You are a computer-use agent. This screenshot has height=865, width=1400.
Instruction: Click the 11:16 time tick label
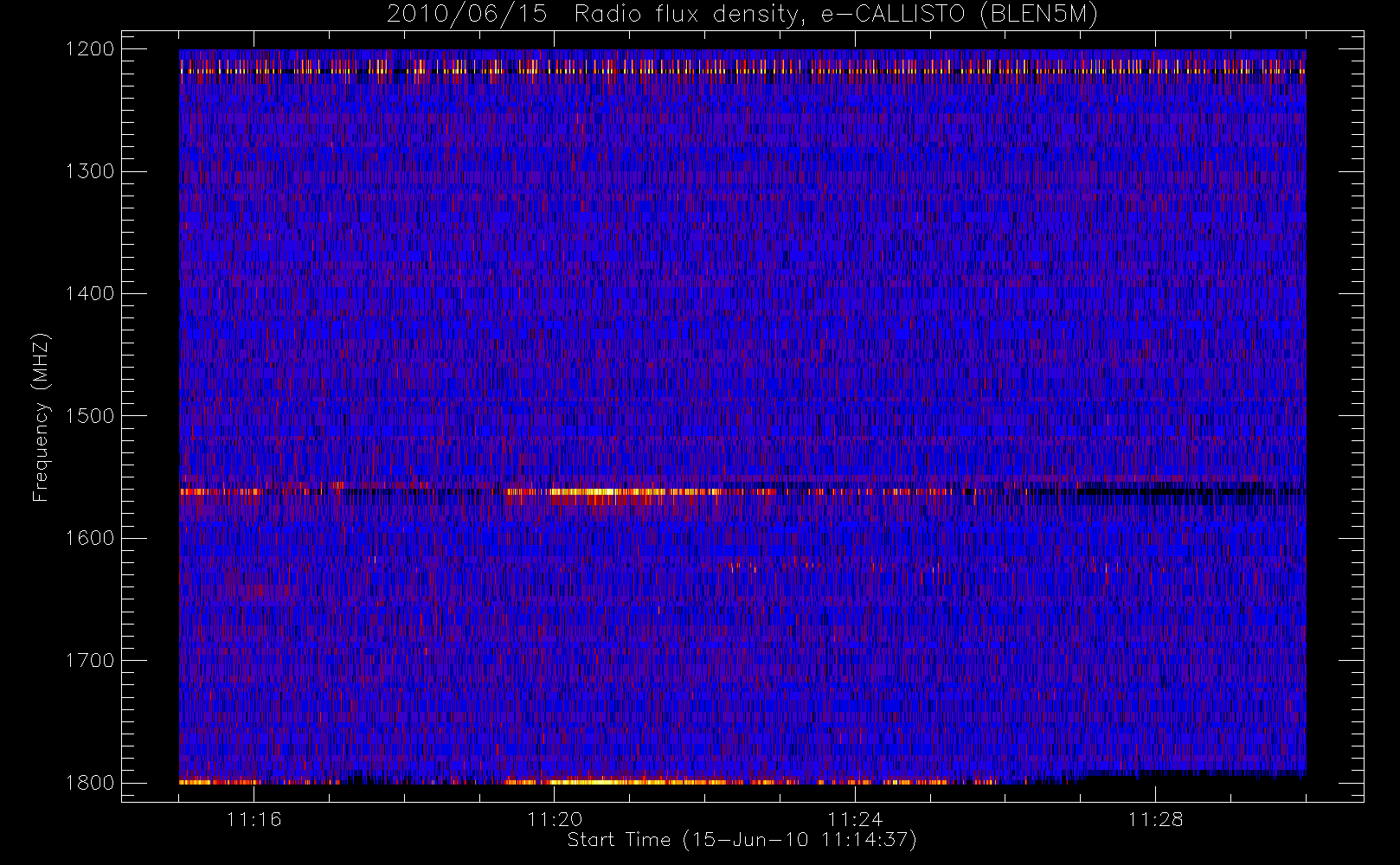pos(254,819)
